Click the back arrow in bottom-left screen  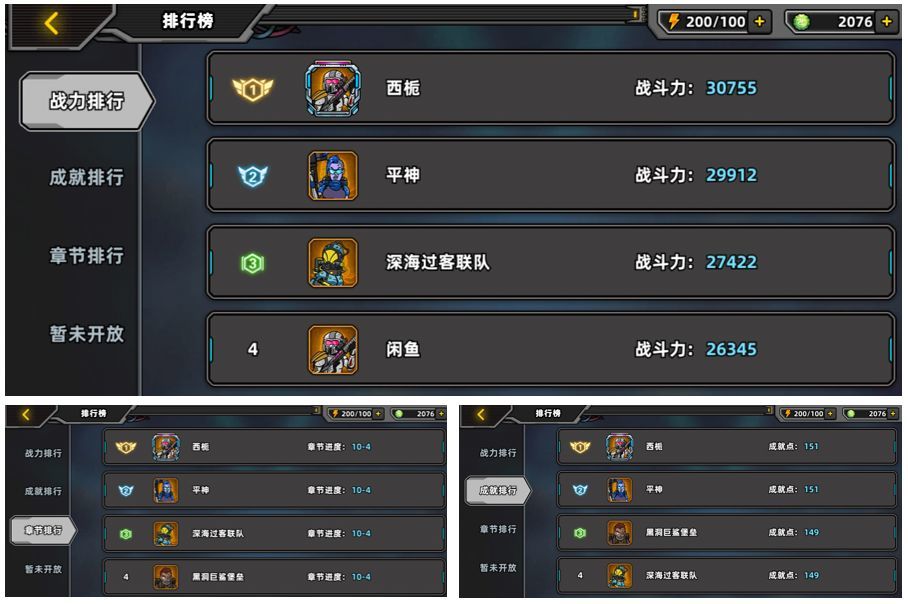point(25,414)
